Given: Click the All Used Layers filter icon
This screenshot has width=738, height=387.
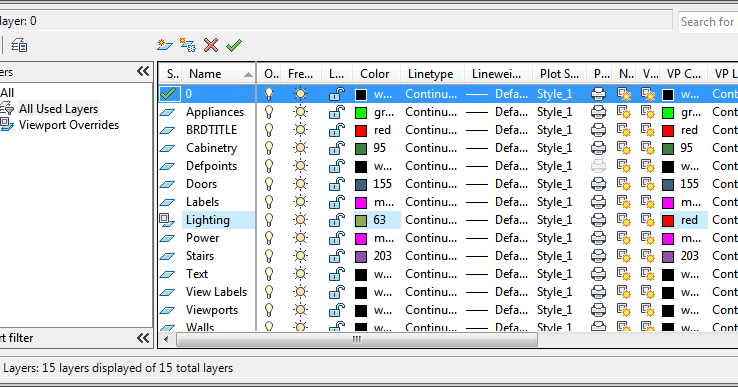Looking at the screenshot, I should 7,109.
